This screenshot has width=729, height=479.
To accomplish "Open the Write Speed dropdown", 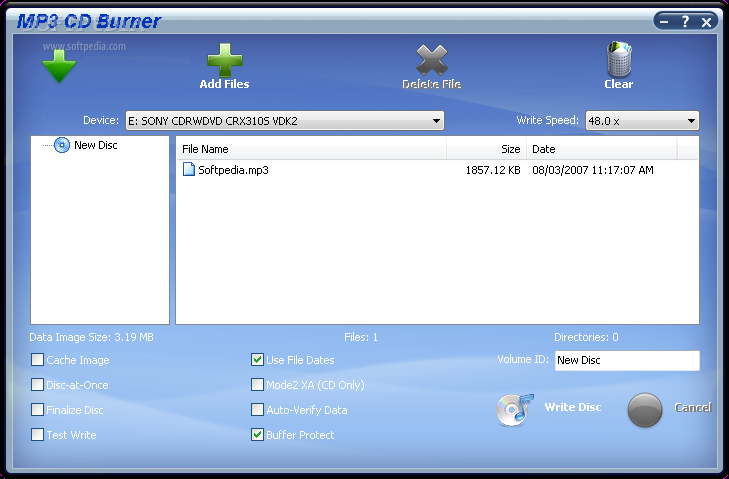I will [x=642, y=121].
